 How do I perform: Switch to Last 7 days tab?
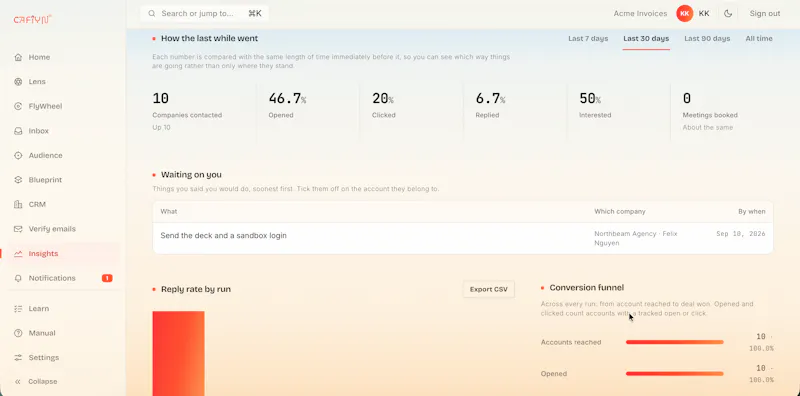click(588, 39)
